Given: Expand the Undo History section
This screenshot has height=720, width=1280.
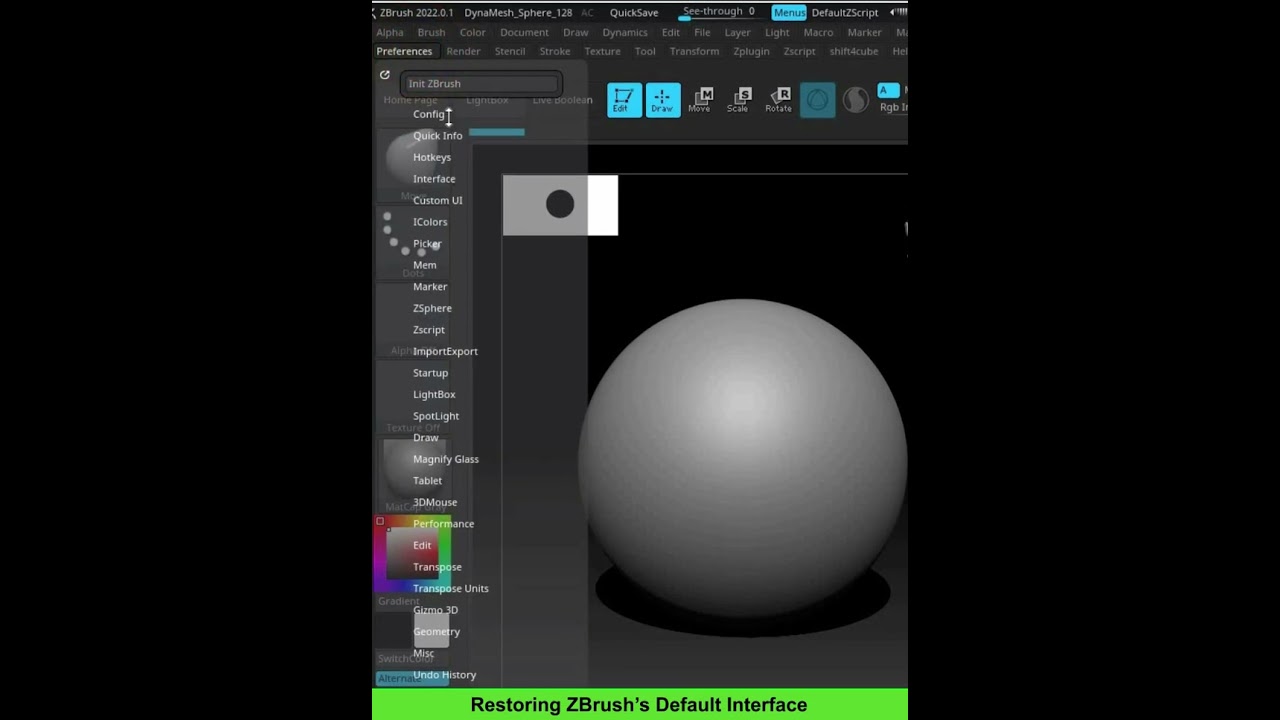Looking at the screenshot, I should [444, 675].
